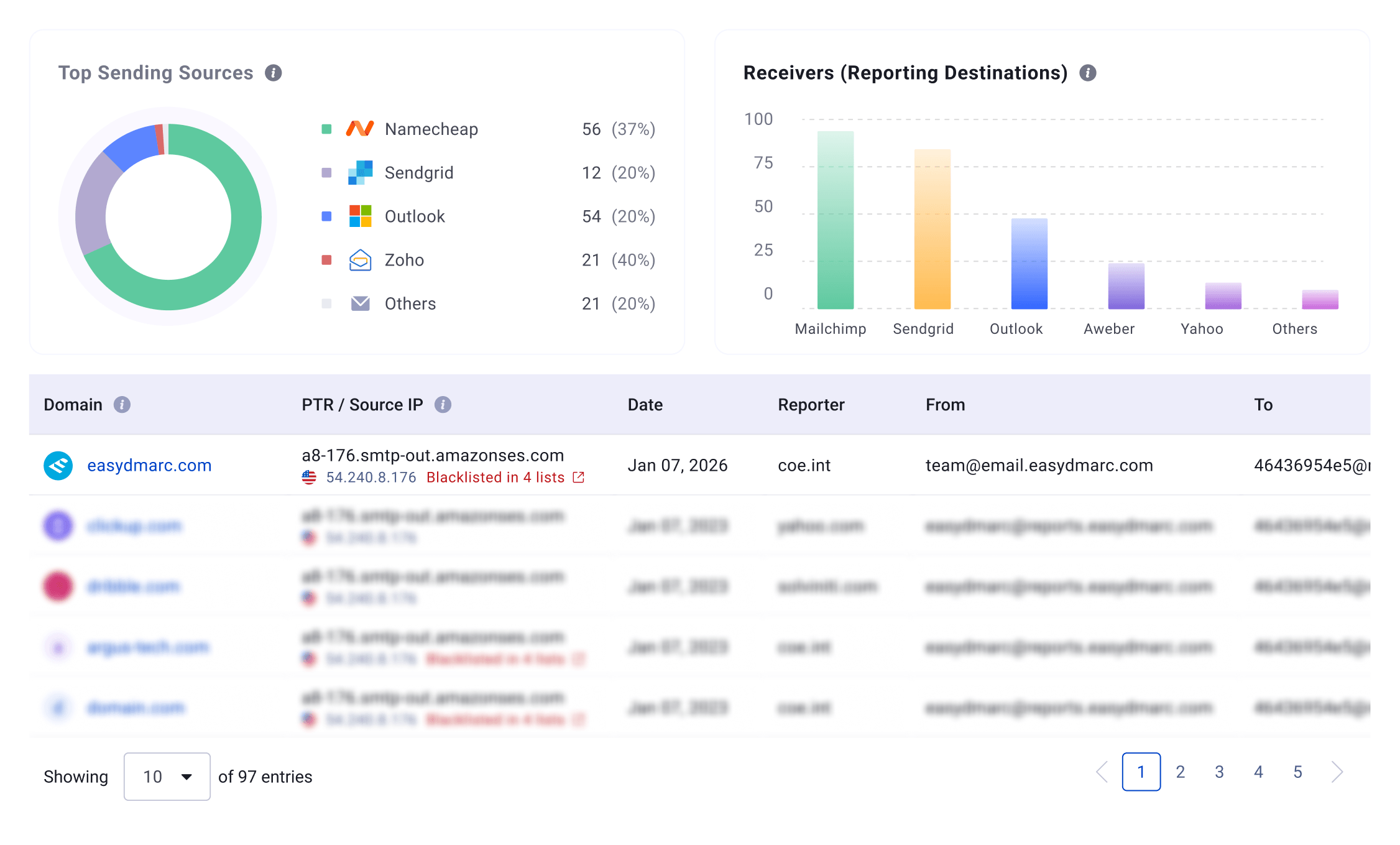Click the easydmarc.com domain logo
Viewport: 1400px width, 845px height.
pos(58,466)
